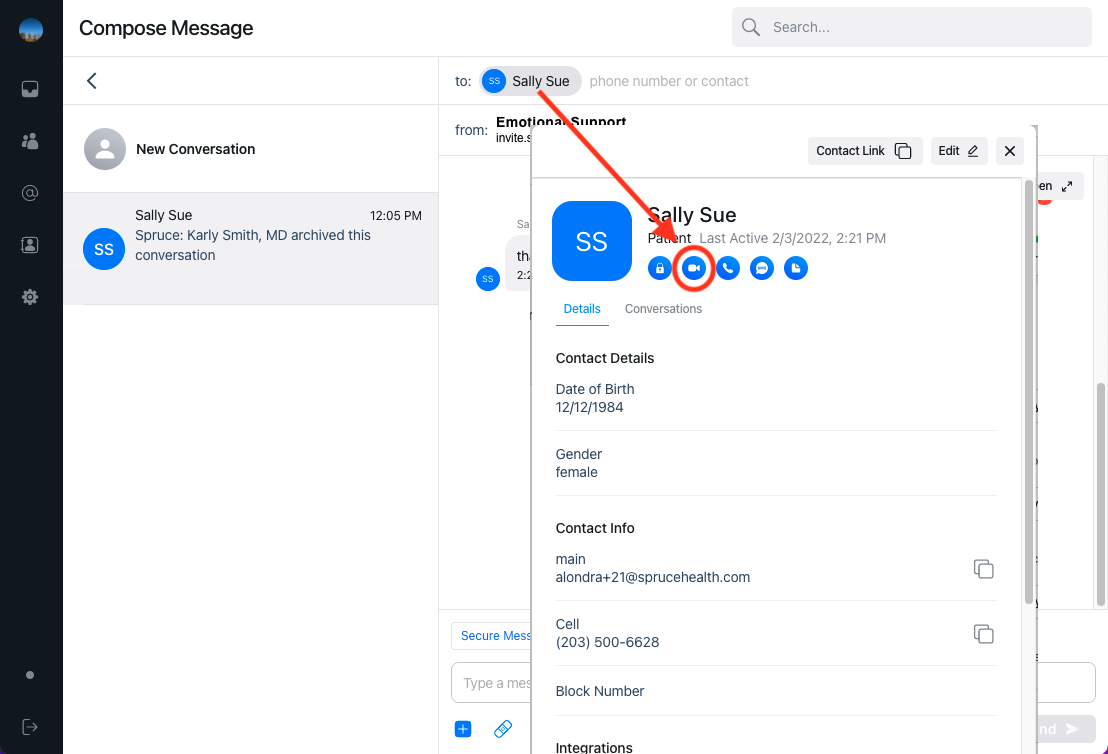Image resolution: width=1108 pixels, height=754 pixels.
Task: Click the Edit button in contact panel
Action: [x=959, y=151]
